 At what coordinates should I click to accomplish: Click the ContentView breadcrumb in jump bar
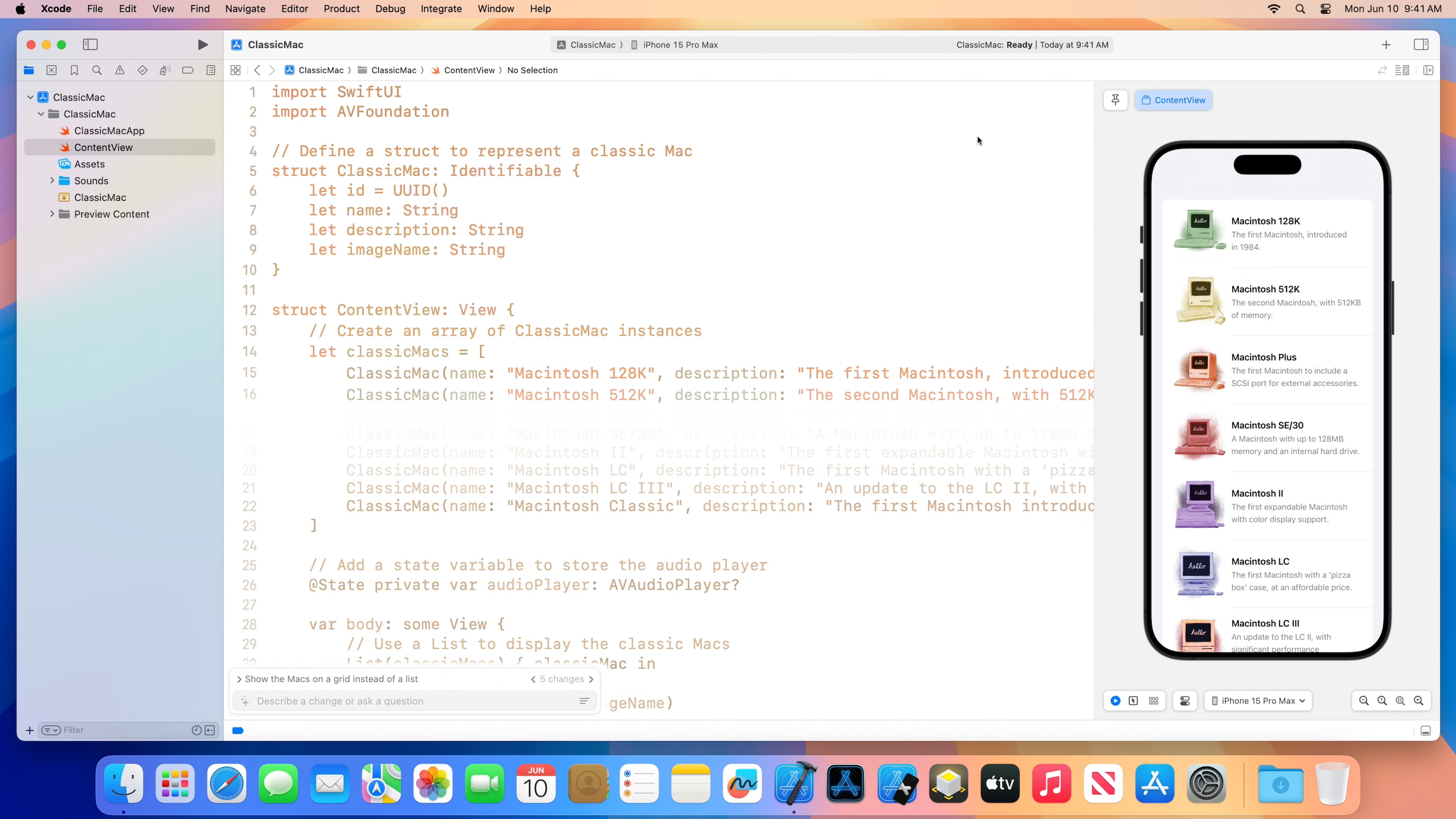[x=464, y=70]
